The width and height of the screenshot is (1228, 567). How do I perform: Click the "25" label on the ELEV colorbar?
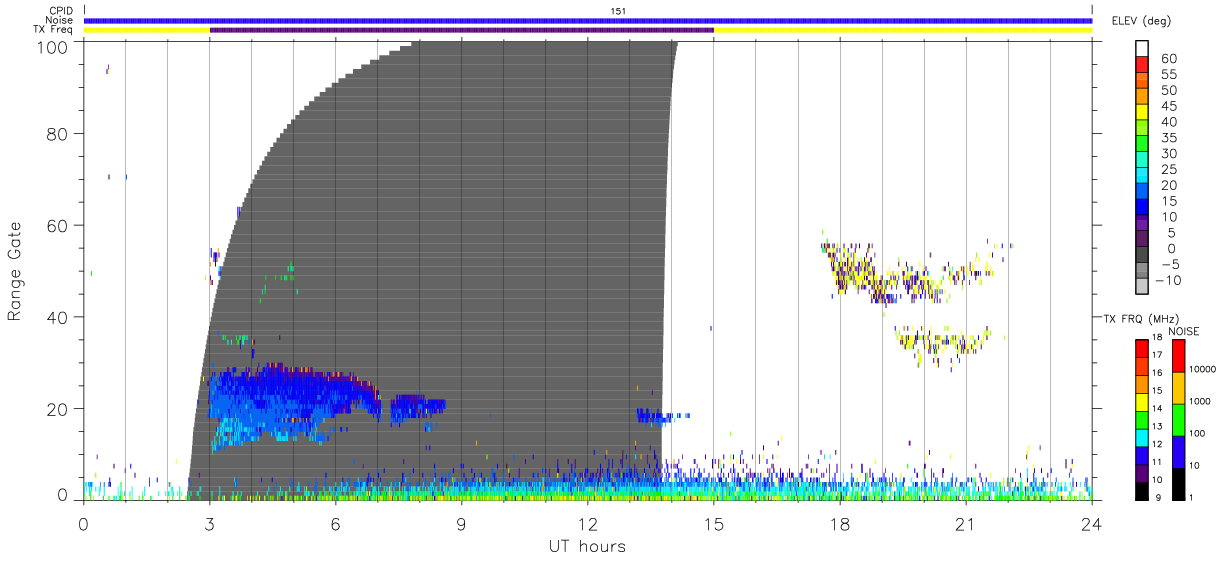tap(1168, 170)
